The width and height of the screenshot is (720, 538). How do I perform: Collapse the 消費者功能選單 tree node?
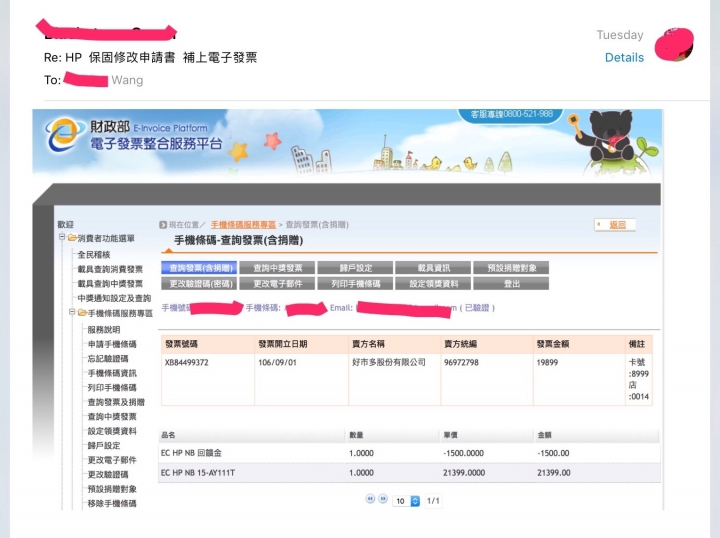pyautogui.click(x=62, y=237)
